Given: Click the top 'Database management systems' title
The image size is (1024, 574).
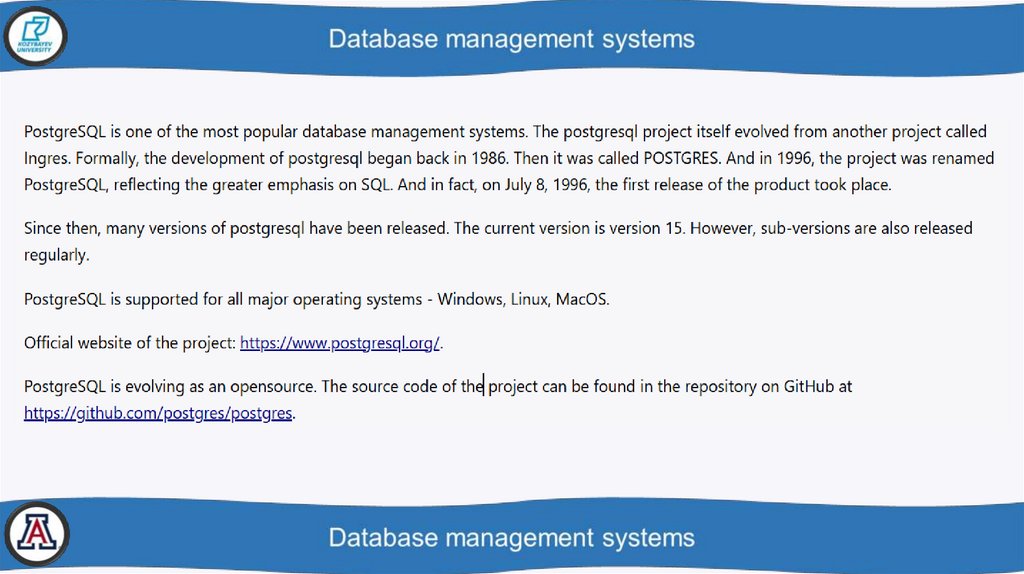Looking at the screenshot, I should coord(511,39).
